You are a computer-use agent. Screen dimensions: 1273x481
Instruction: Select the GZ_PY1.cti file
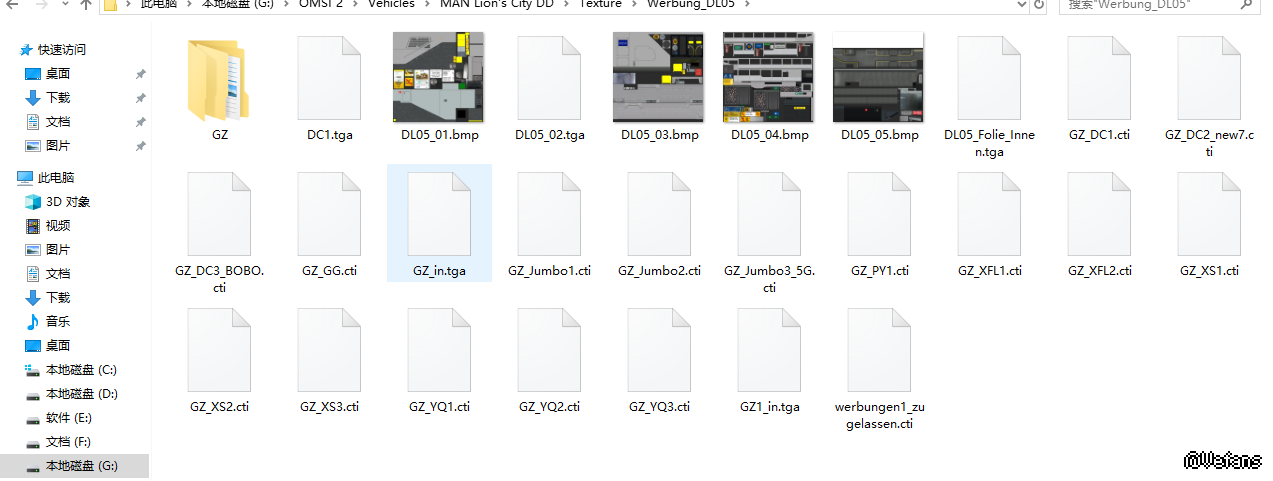(879, 226)
